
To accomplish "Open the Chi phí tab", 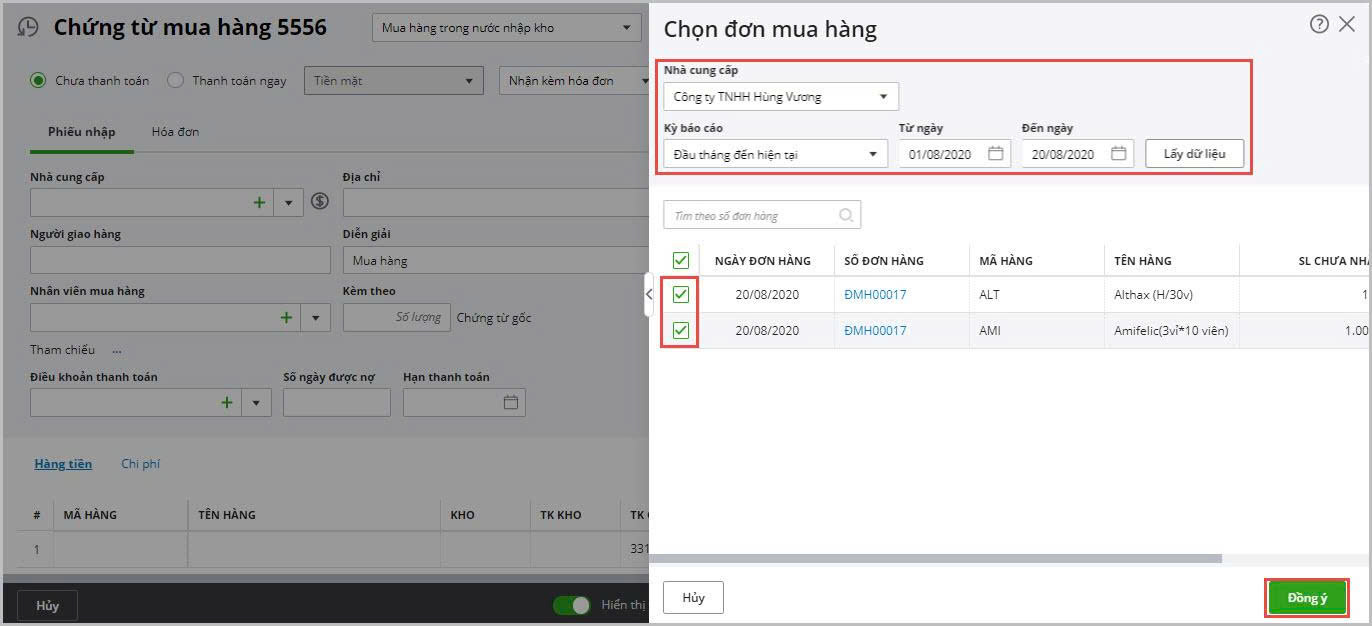I will click(140, 464).
